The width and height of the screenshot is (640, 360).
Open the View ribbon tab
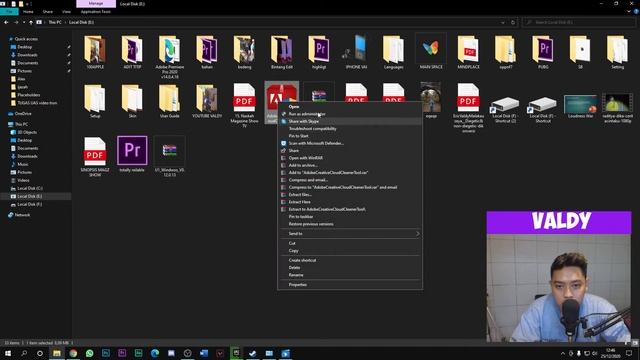[x=67, y=12]
